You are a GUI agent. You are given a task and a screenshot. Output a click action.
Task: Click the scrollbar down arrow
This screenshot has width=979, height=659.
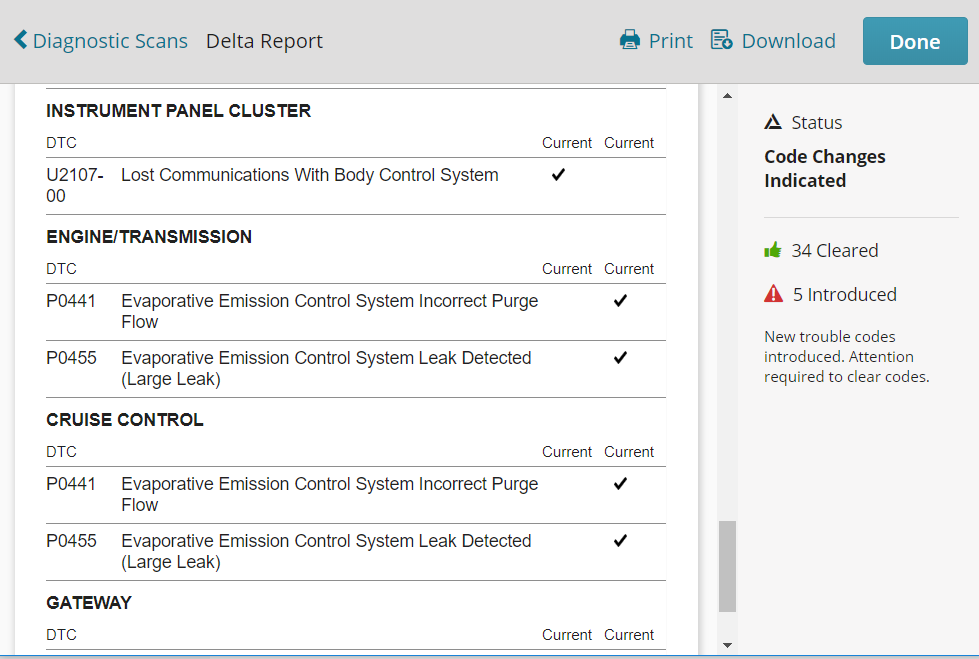point(727,645)
